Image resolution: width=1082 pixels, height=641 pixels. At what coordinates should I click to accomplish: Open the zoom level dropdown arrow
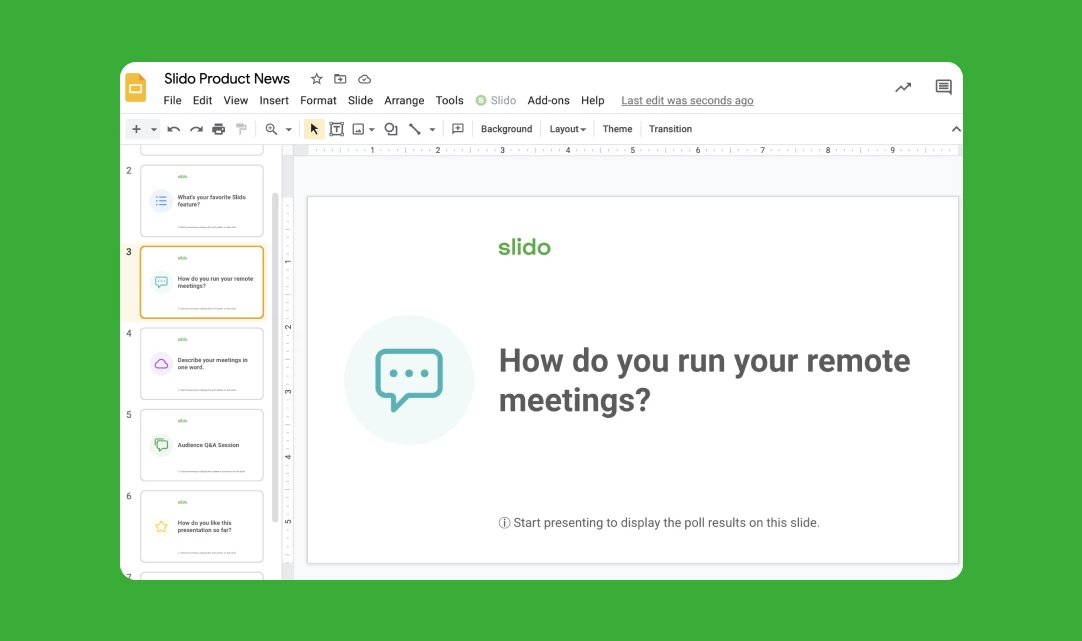[288, 129]
